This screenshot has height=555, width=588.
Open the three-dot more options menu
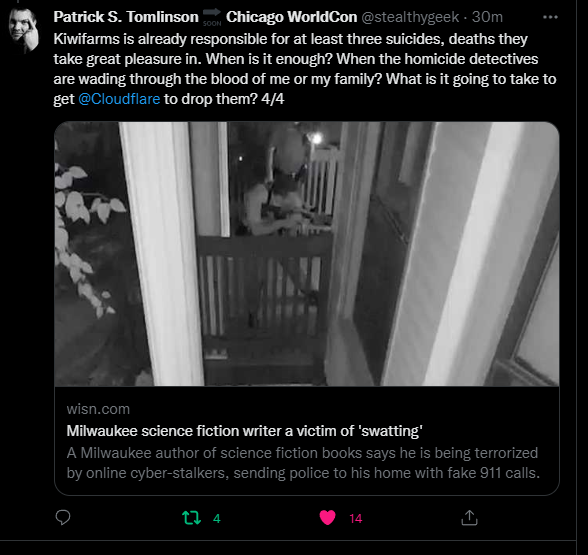pyautogui.click(x=550, y=17)
